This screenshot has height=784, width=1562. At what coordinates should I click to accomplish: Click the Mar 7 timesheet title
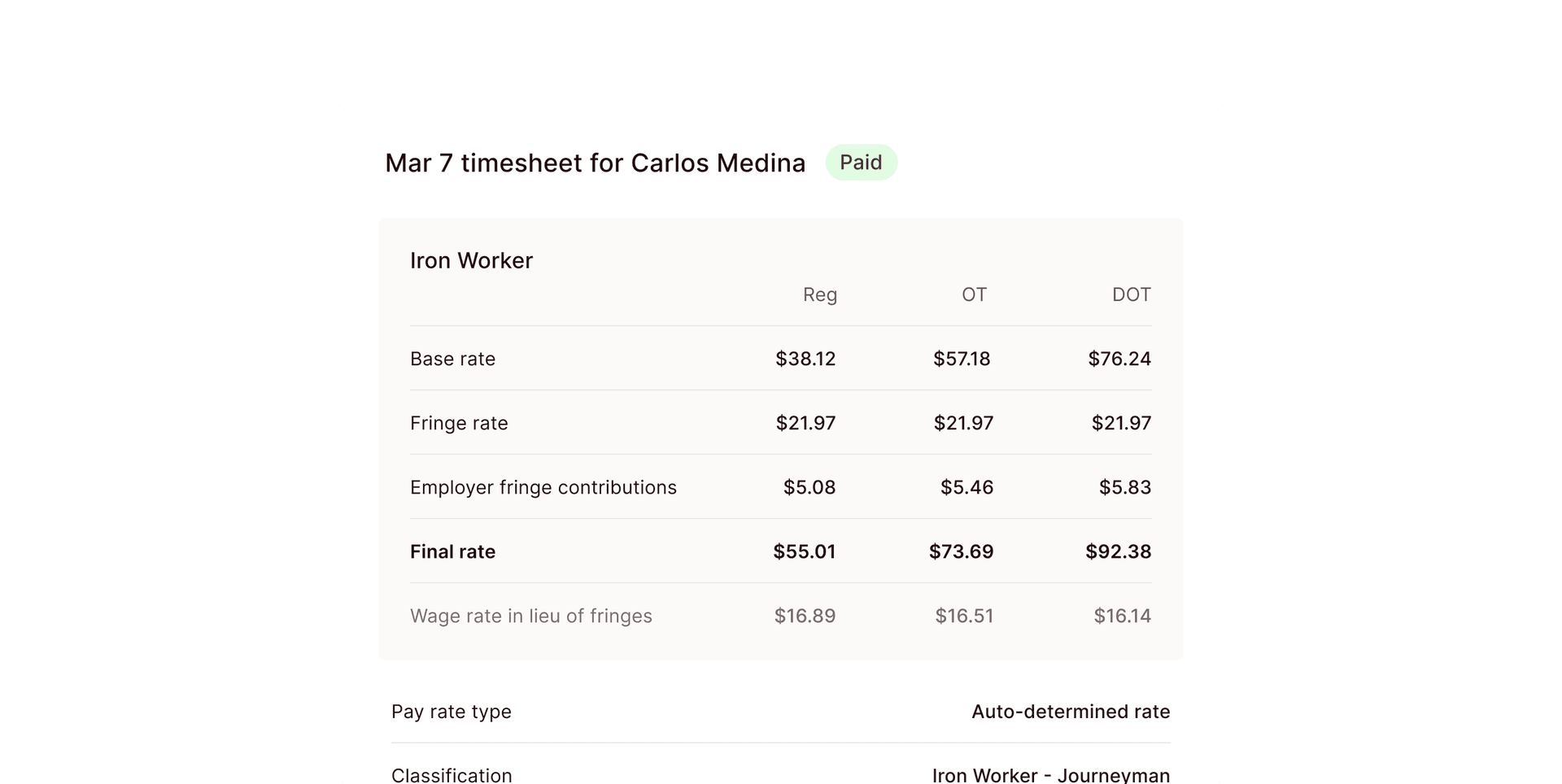[595, 163]
